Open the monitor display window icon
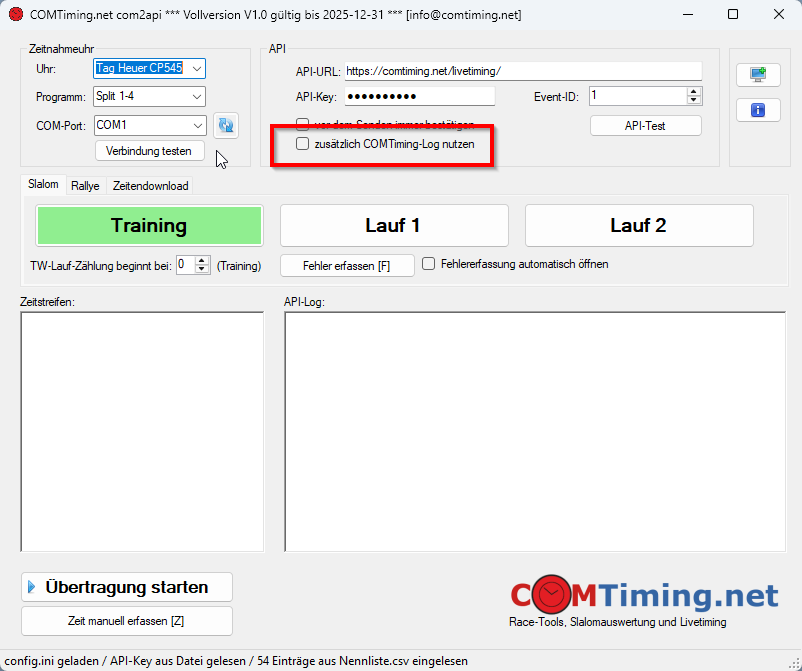Screen dimensions: 802x671 (x=758, y=75)
